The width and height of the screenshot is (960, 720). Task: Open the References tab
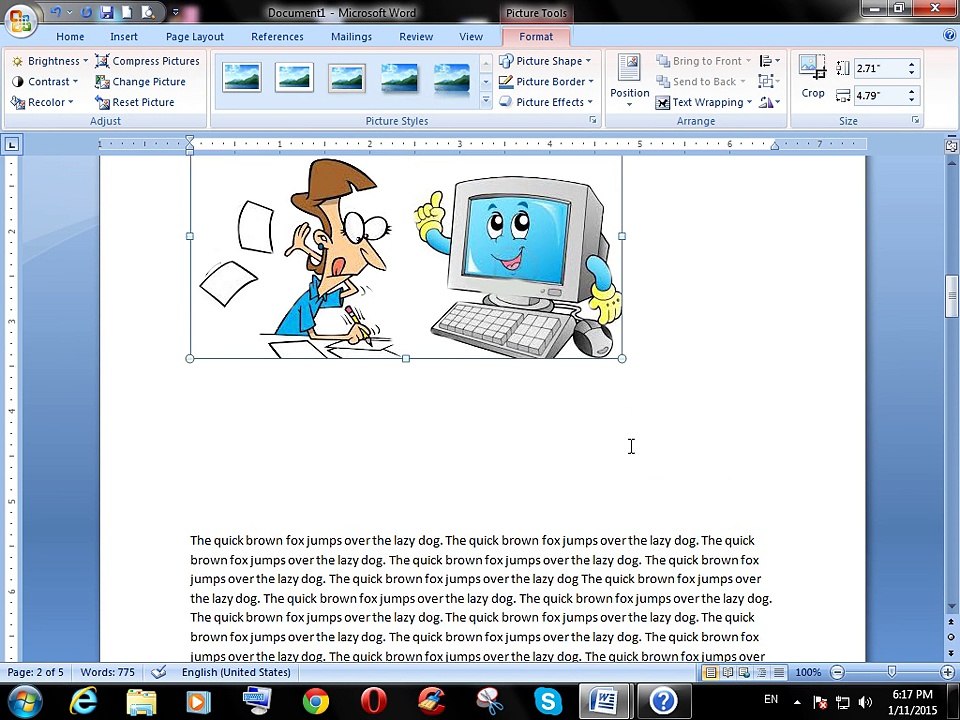tap(277, 37)
